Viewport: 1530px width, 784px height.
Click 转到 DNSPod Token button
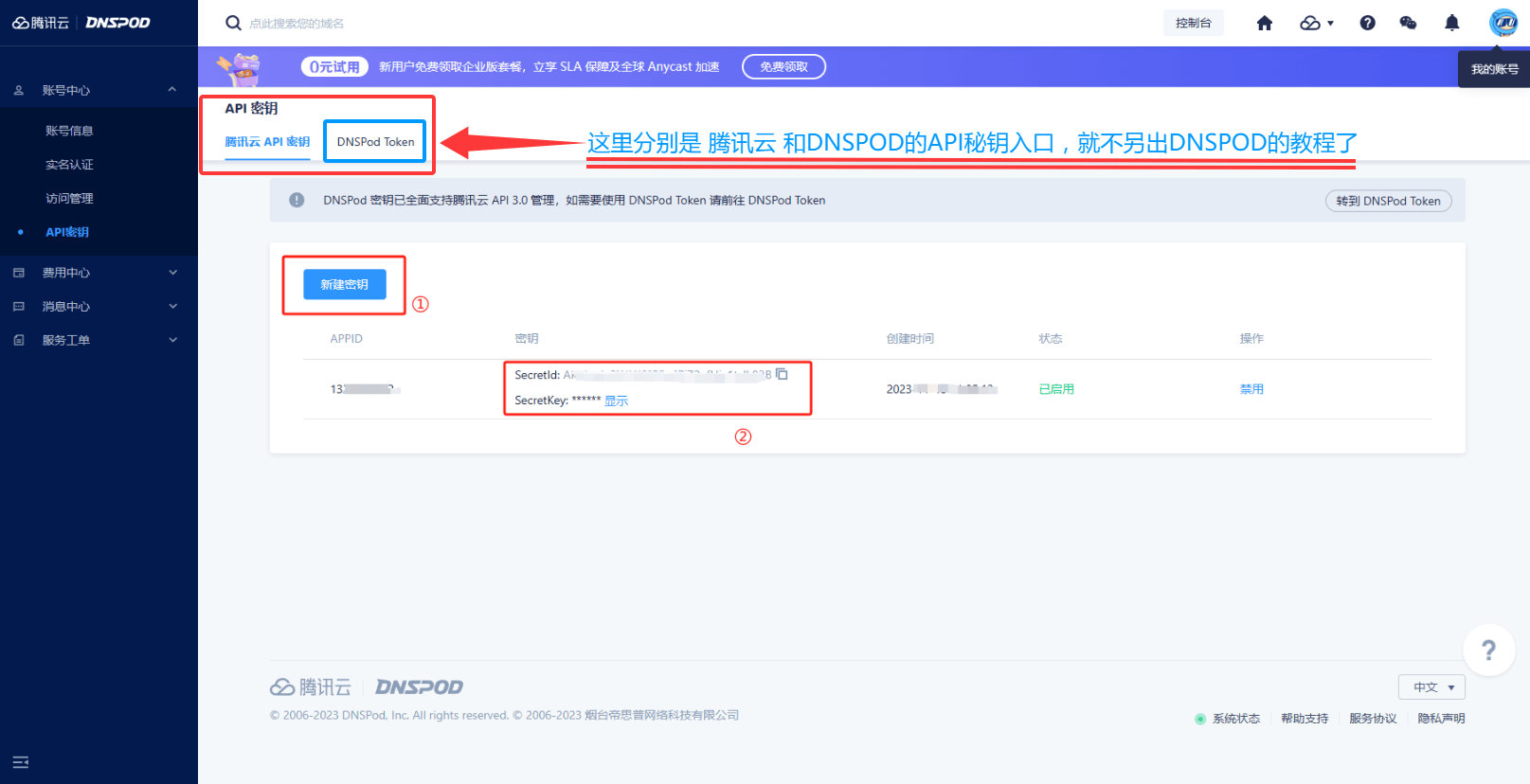click(x=1388, y=201)
